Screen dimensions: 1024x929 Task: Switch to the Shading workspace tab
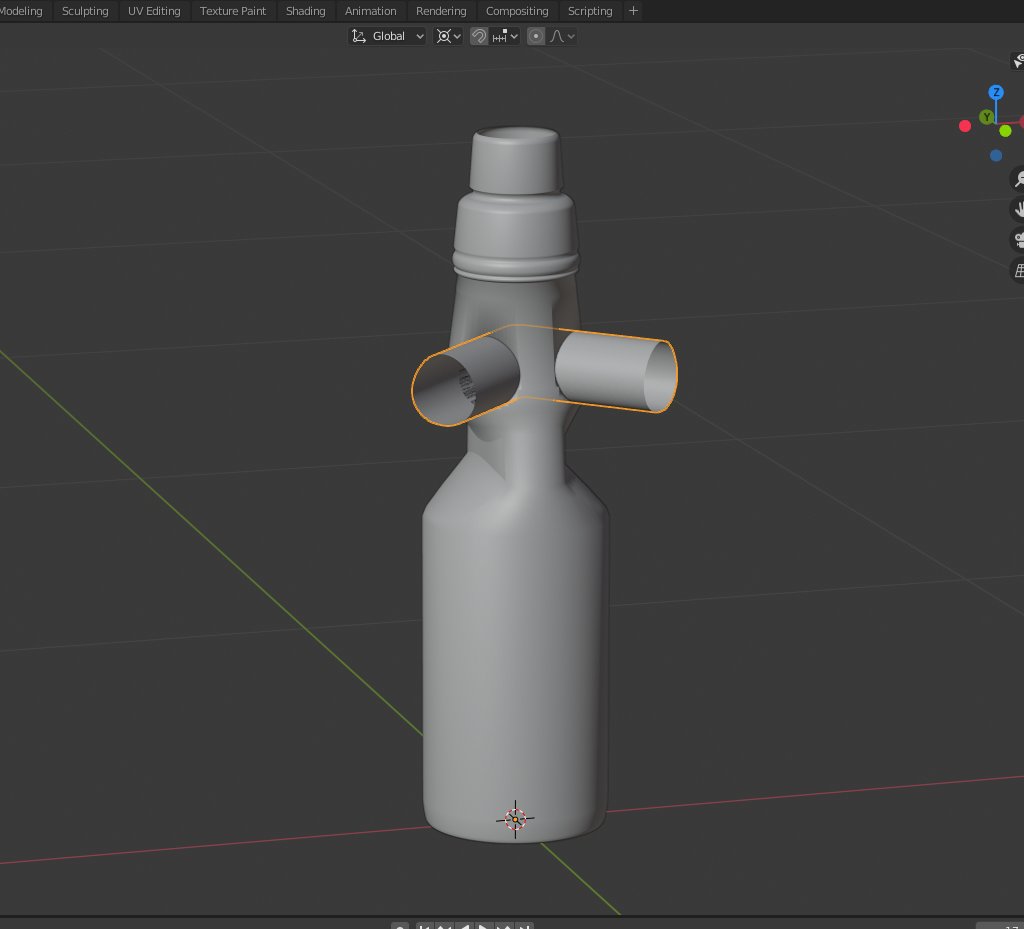305,11
